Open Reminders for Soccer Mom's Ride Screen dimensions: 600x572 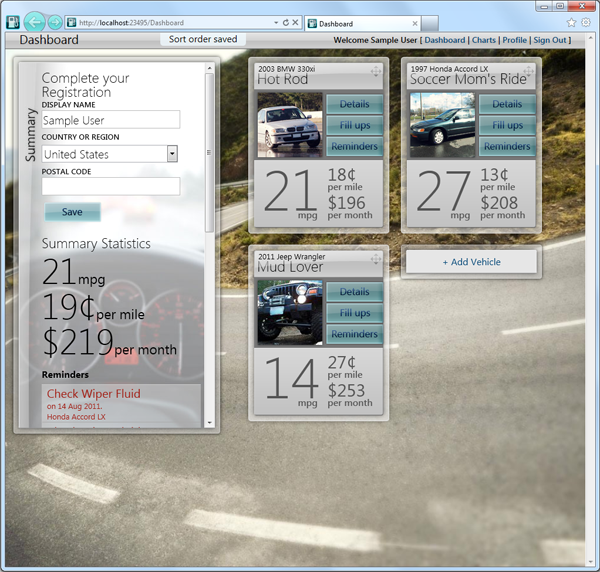coord(507,146)
